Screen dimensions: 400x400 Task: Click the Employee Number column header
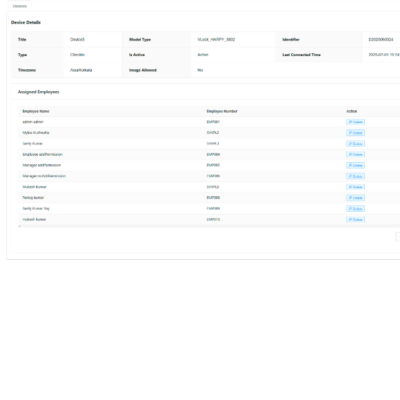[222, 111]
